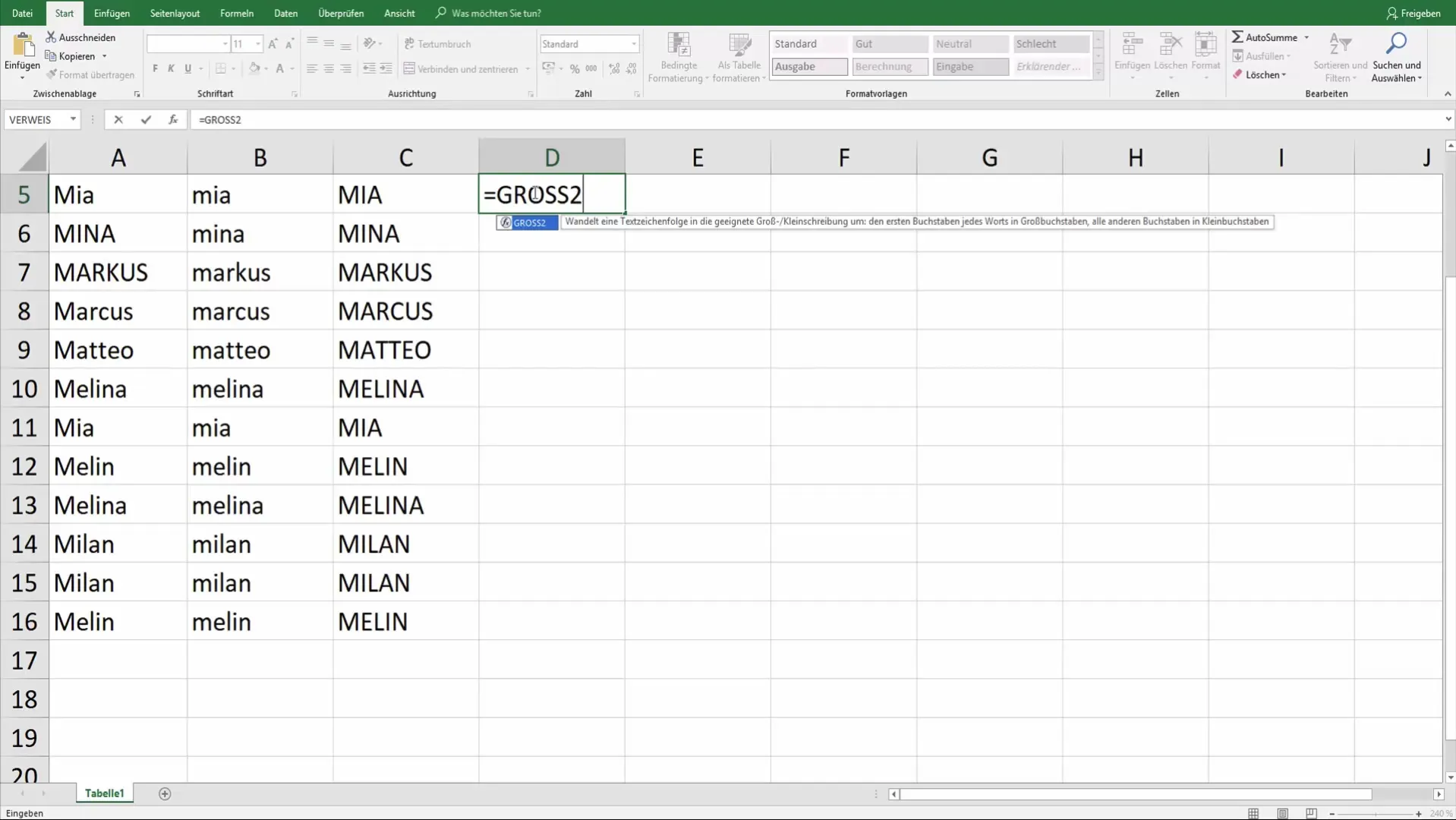Switch to the Einfügen ribbon tab
The width and height of the screenshot is (1456, 820).
tap(112, 13)
